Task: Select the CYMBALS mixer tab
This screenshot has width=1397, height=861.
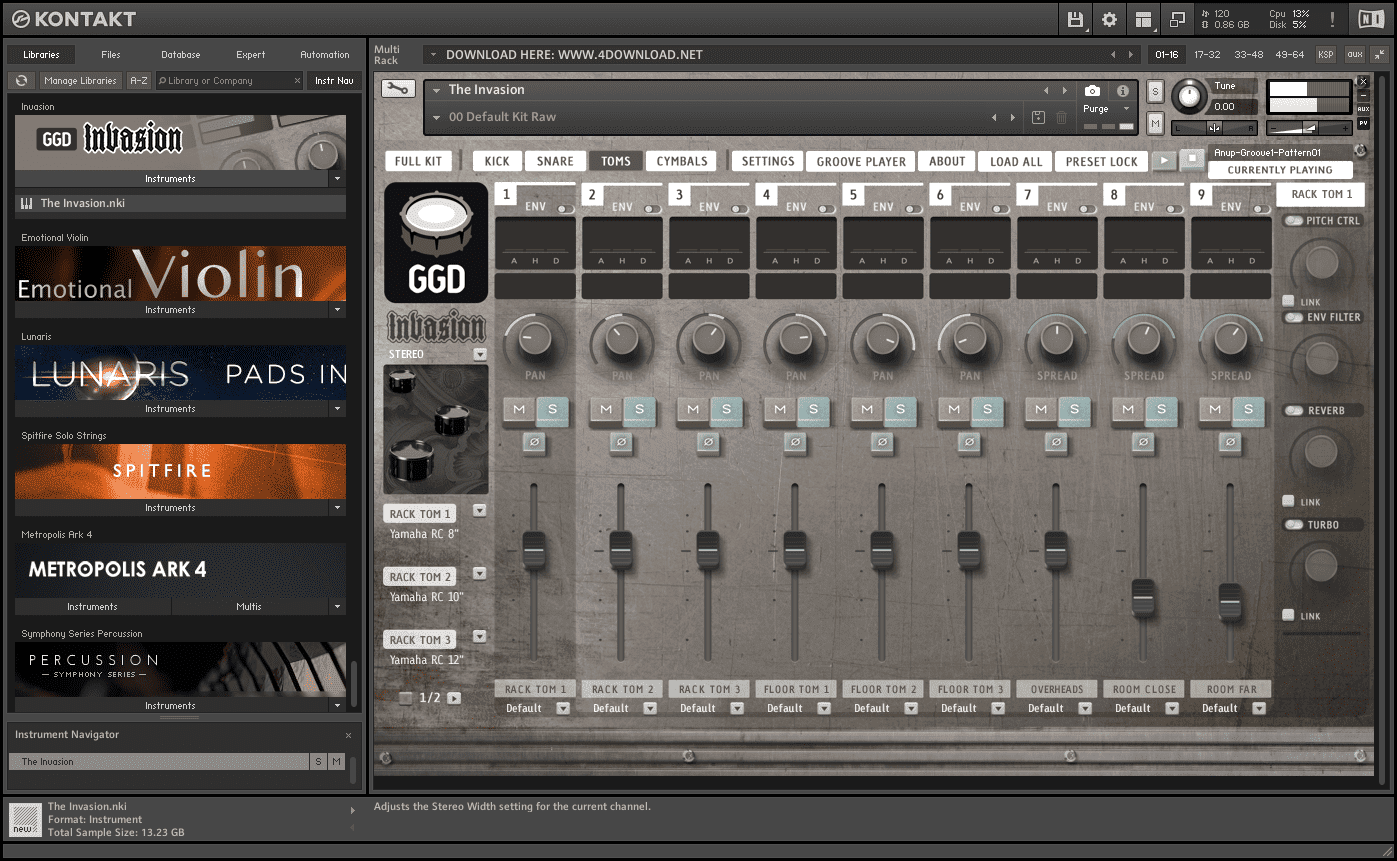Action: (682, 161)
